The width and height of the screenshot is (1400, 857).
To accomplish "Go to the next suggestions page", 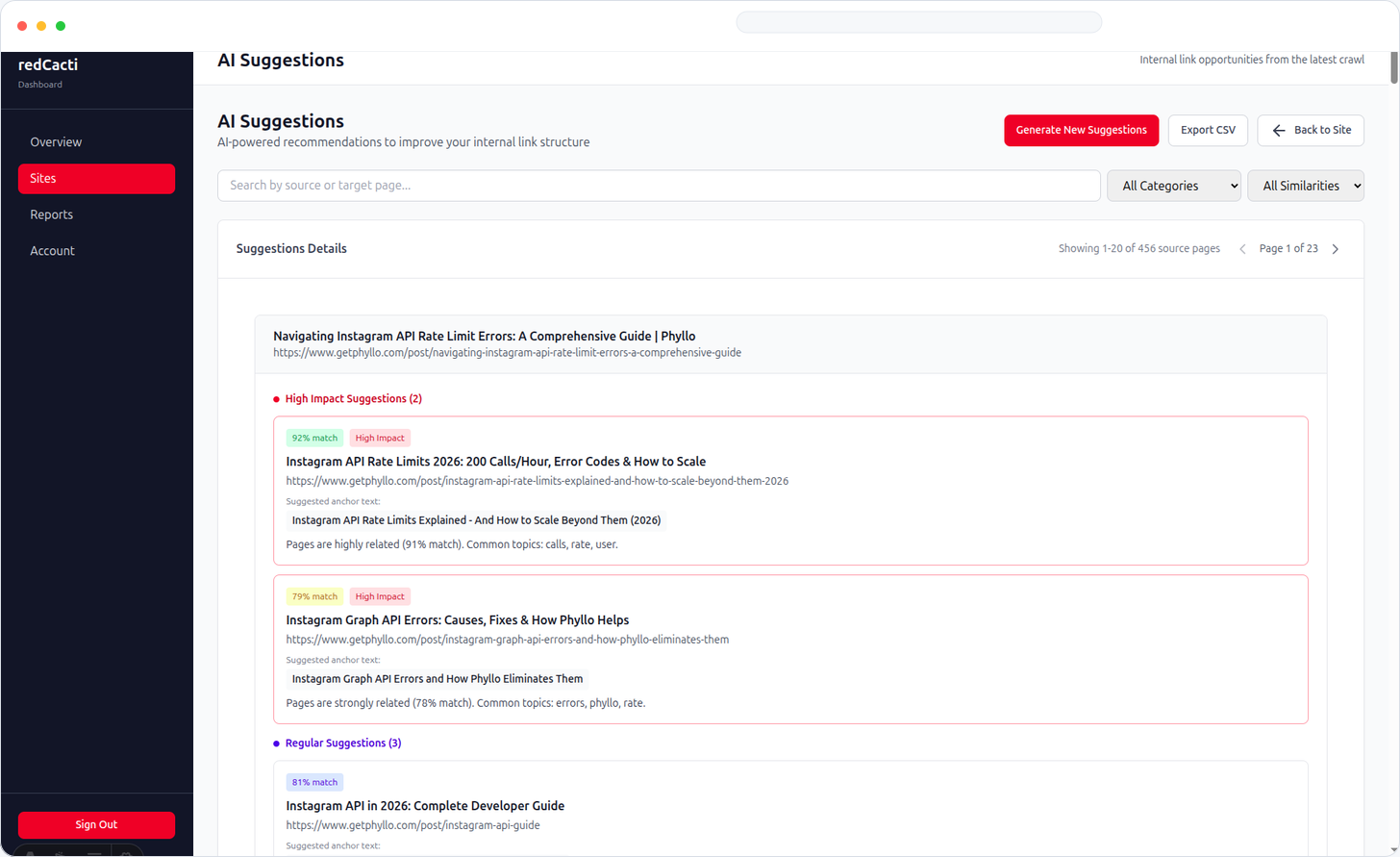I will (x=1336, y=249).
